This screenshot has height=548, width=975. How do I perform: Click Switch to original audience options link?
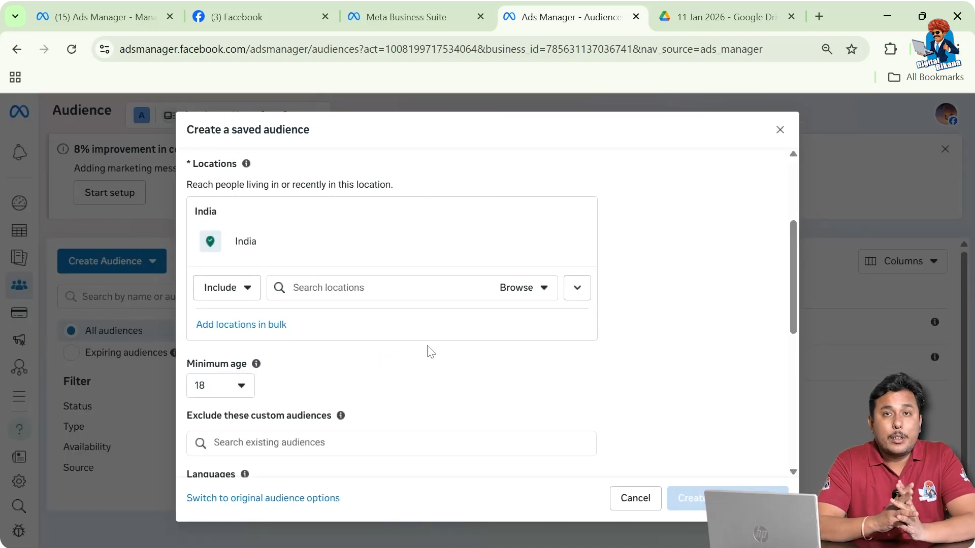(263, 498)
